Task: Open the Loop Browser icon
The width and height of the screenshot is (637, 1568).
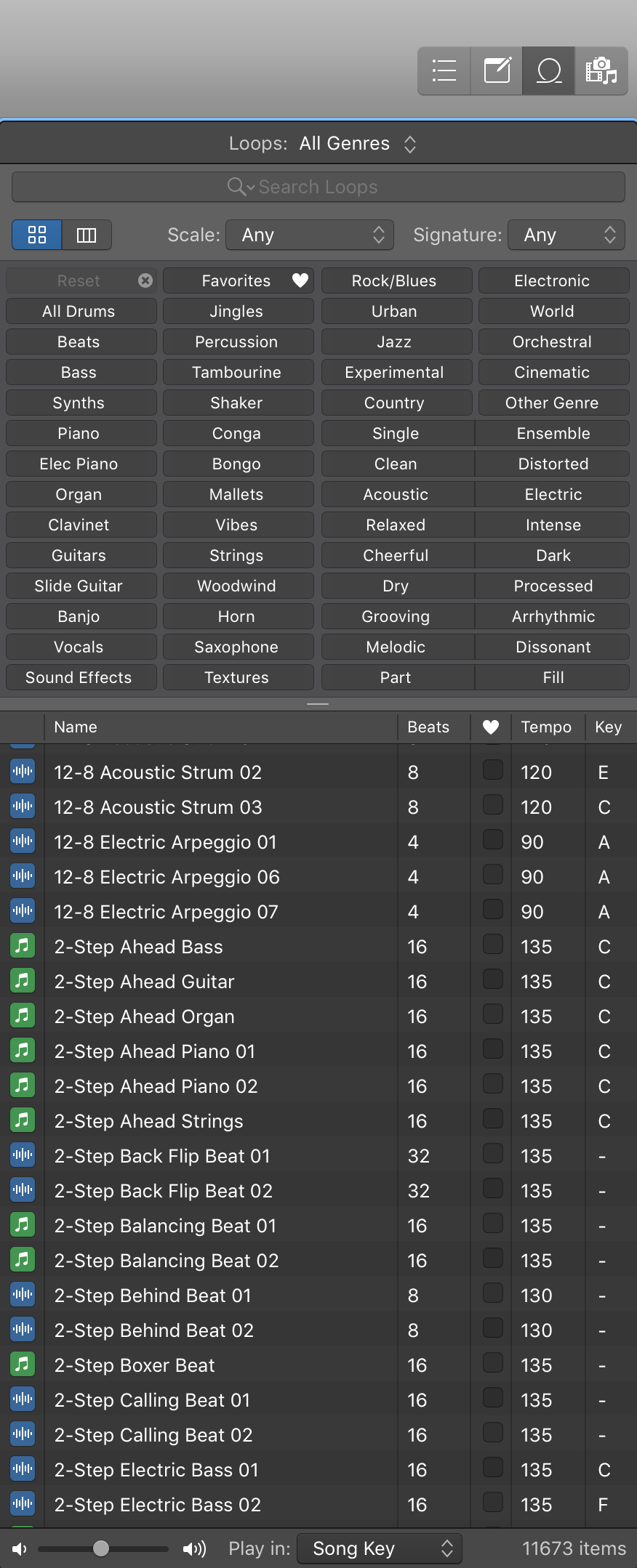Action: point(548,70)
